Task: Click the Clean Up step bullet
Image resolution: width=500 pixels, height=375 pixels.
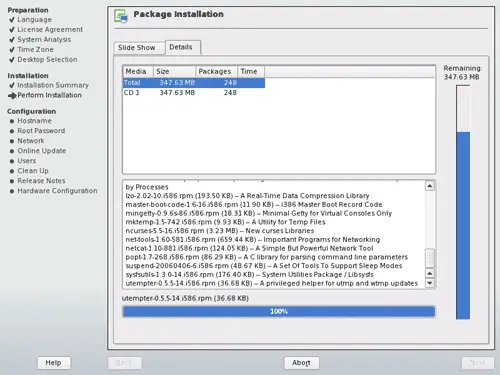Action: coord(12,171)
